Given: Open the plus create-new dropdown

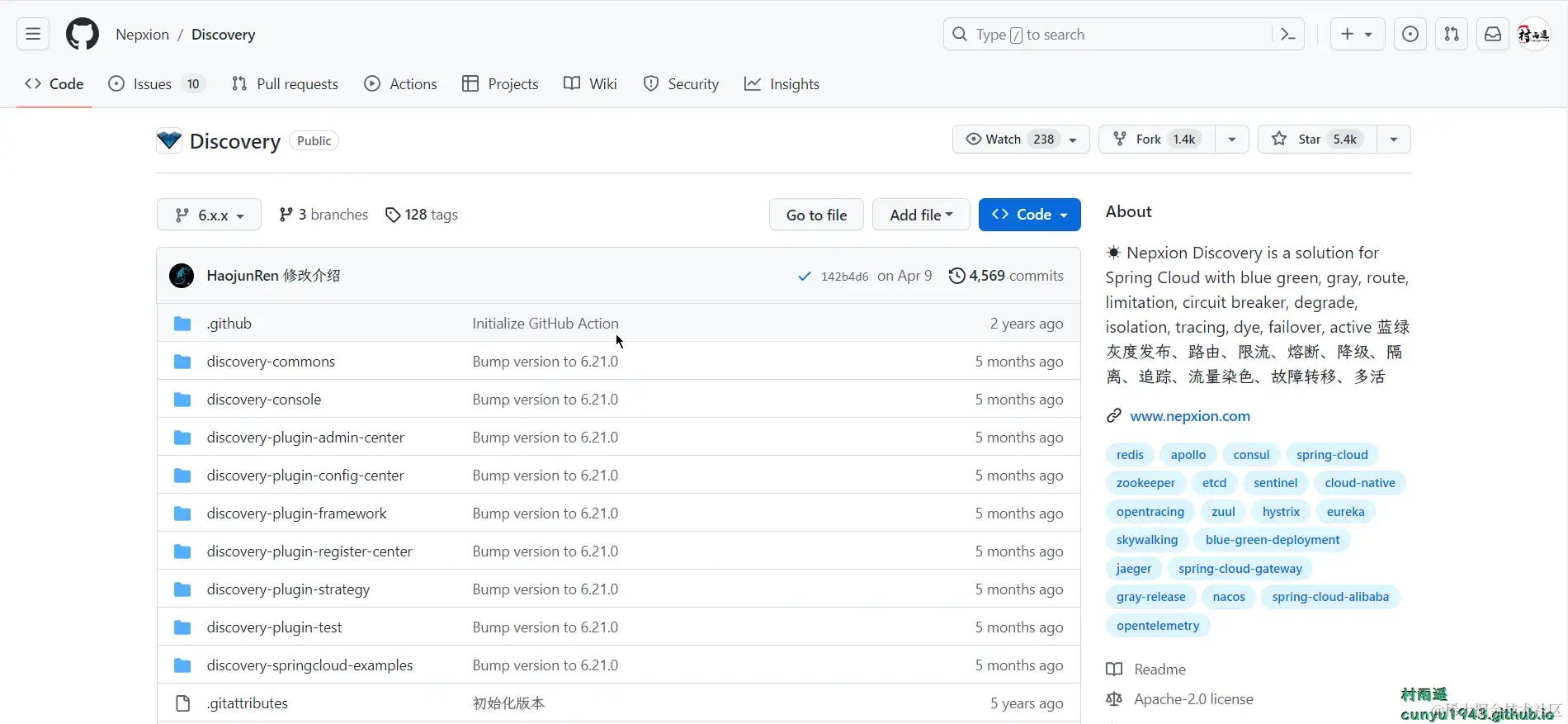Looking at the screenshot, I should [1357, 34].
